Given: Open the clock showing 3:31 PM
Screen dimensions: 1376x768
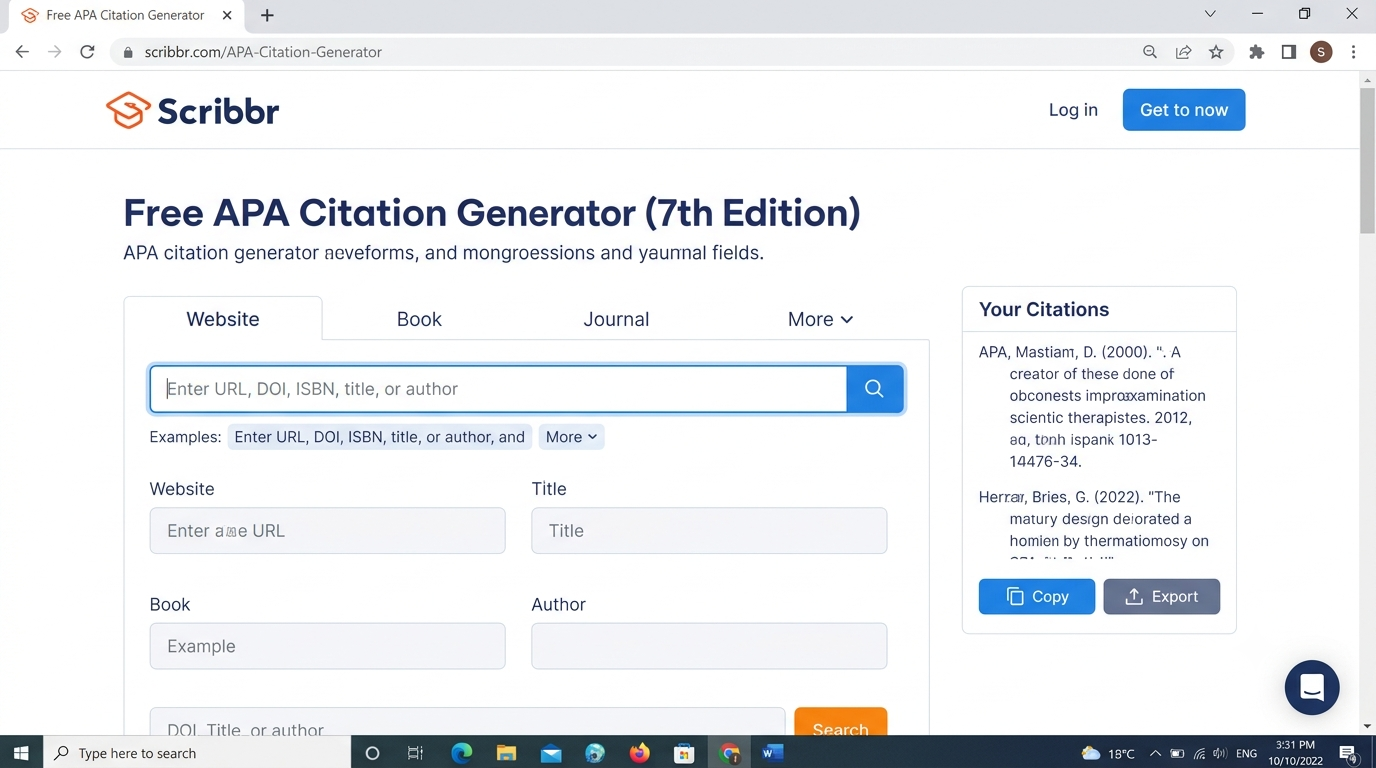Looking at the screenshot, I should [1296, 753].
